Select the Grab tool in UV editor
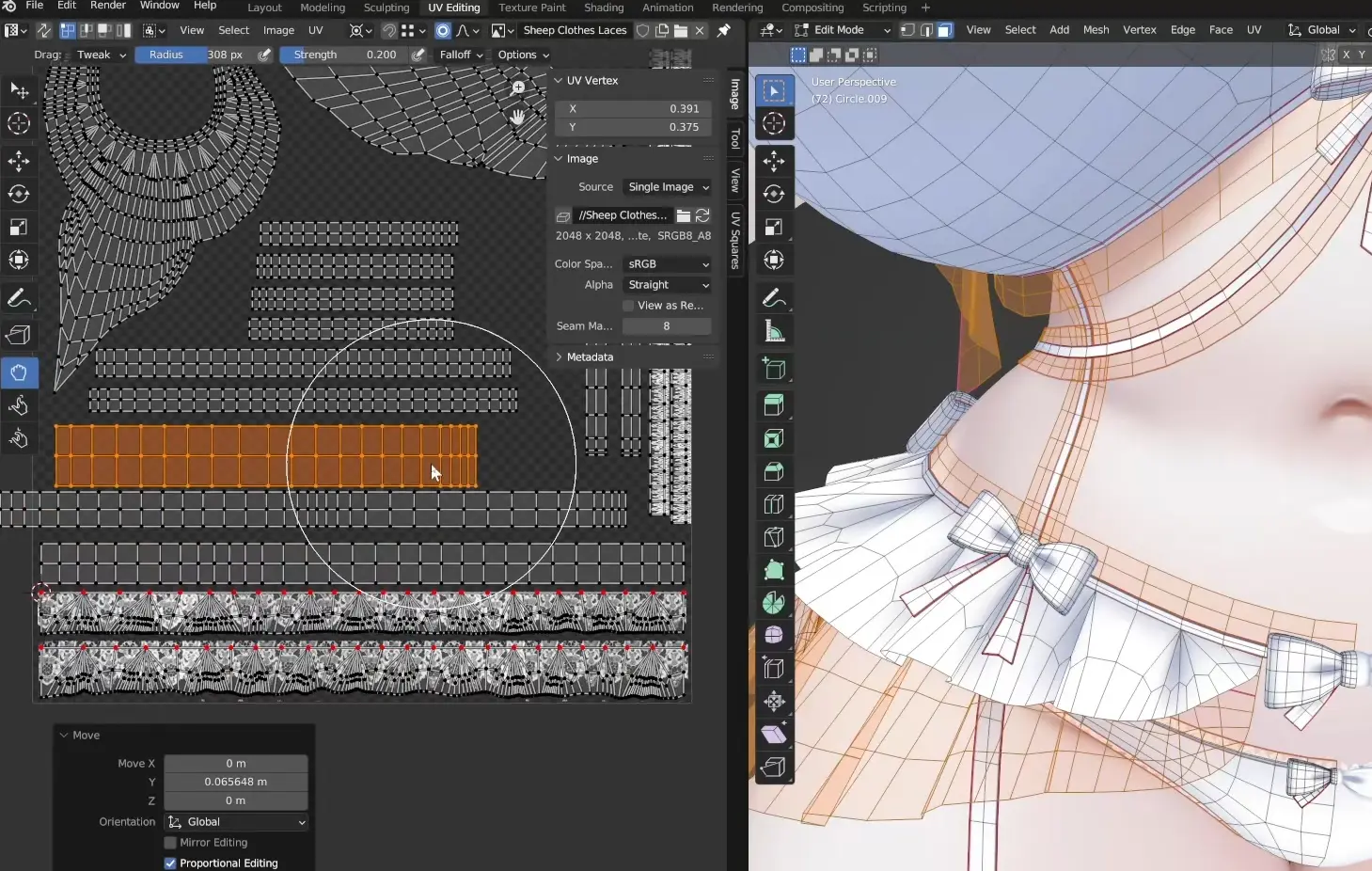This screenshot has height=871, width=1372. click(19, 372)
